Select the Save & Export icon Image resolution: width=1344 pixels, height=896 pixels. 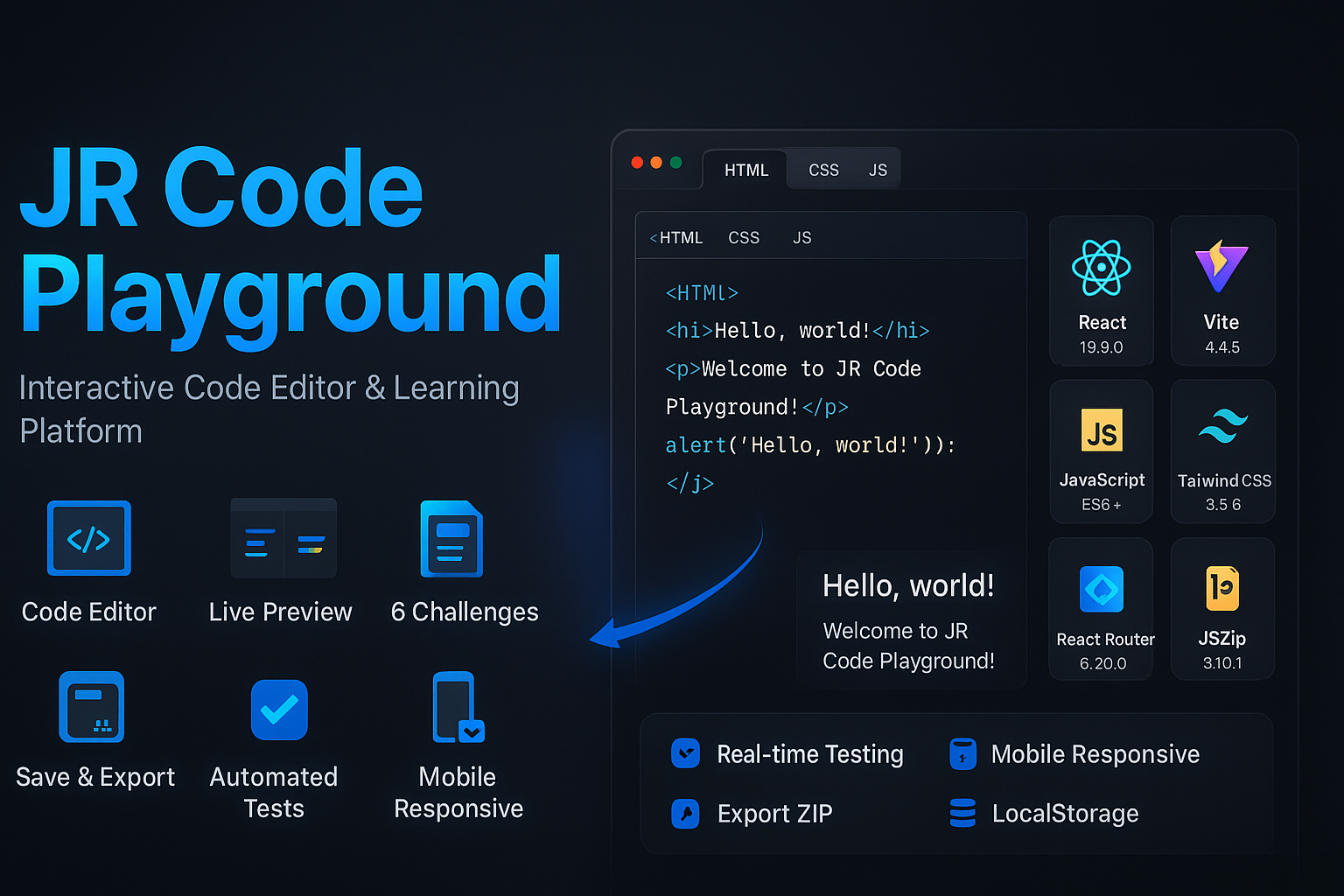coord(92,705)
